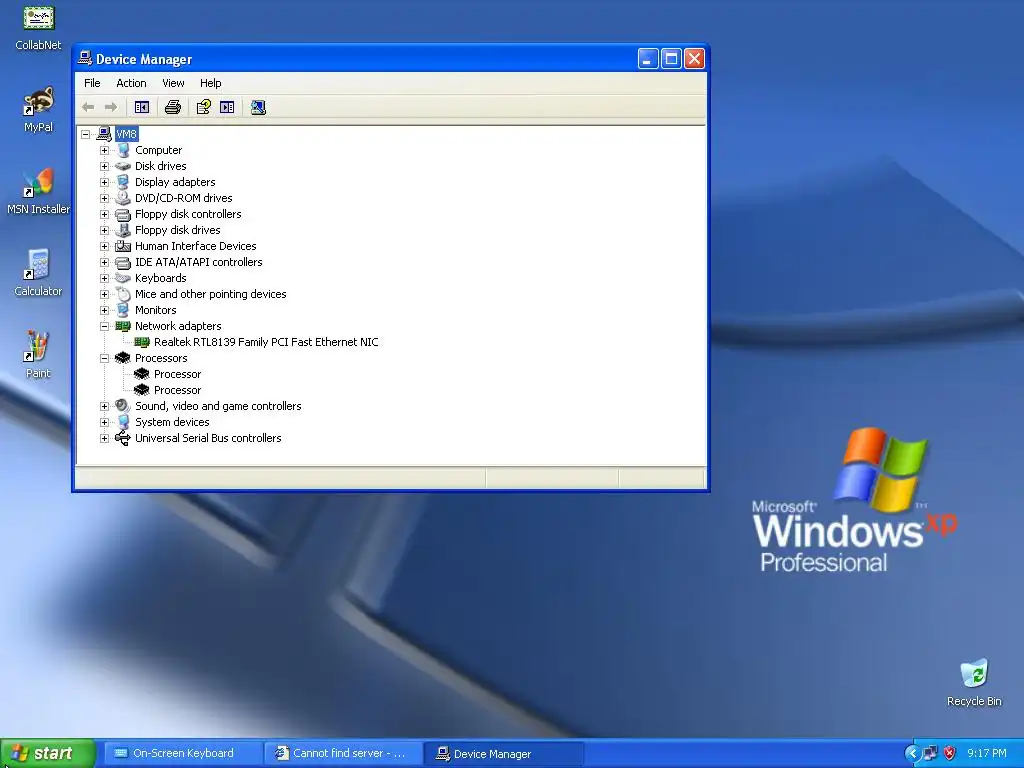This screenshot has width=1024, height=768.
Task: Select the first Processor entry
Action: coord(177,374)
